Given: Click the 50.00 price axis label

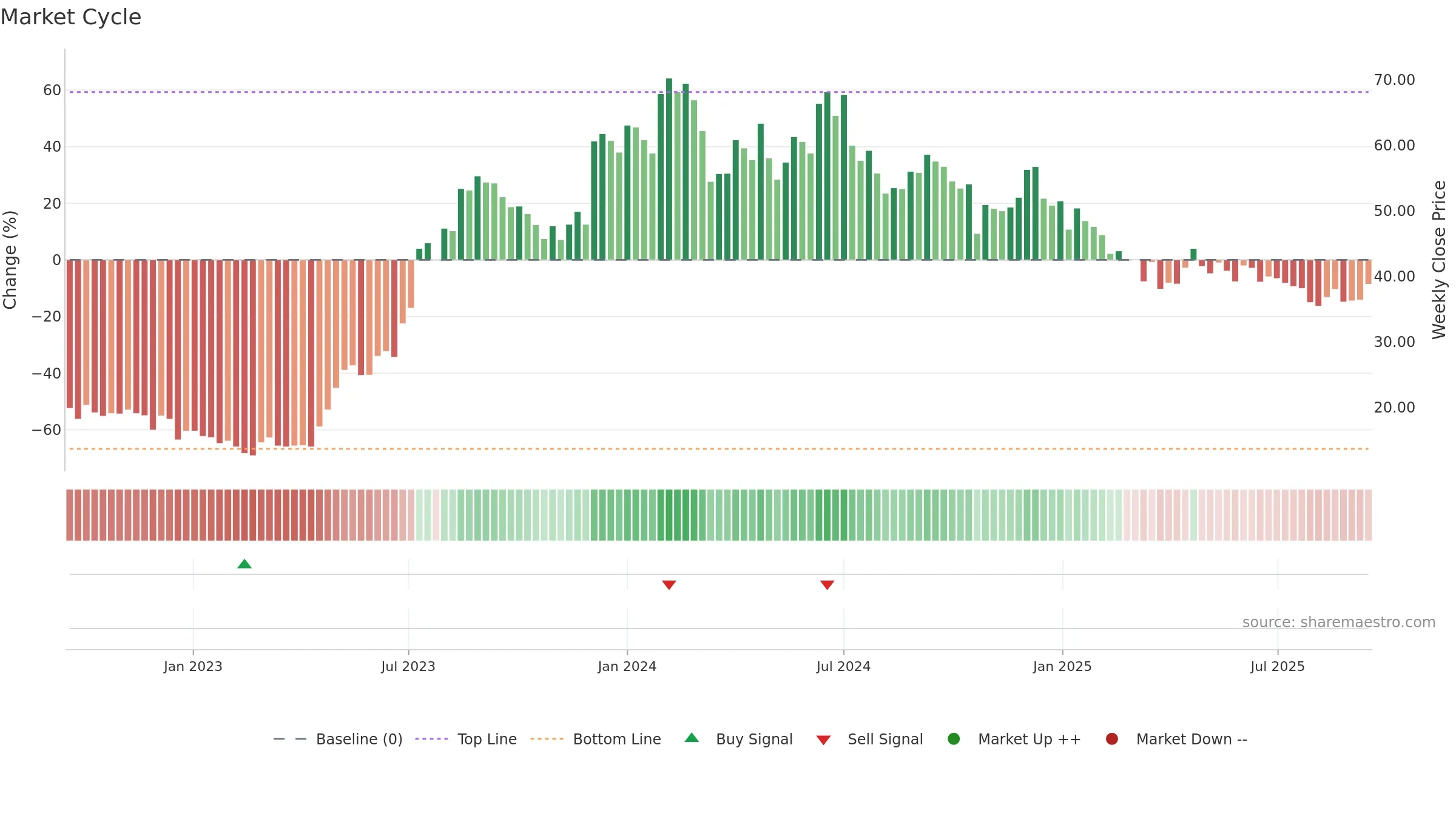Looking at the screenshot, I should coord(1394,211).
